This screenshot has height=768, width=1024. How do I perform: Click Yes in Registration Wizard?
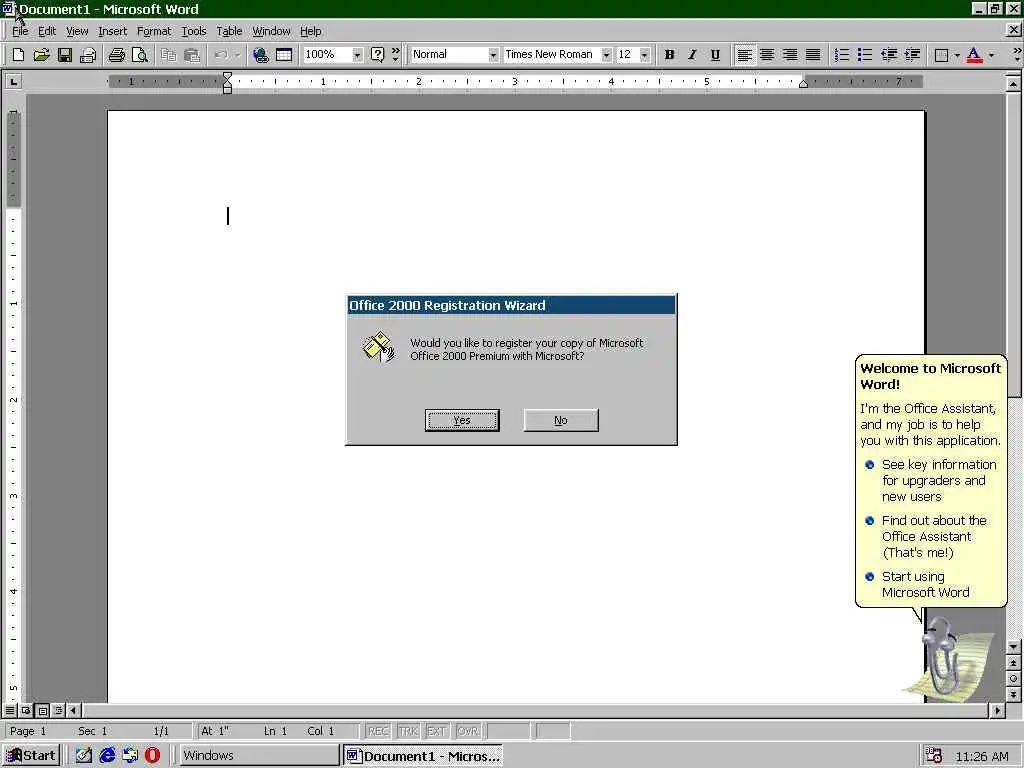[462, 420]
